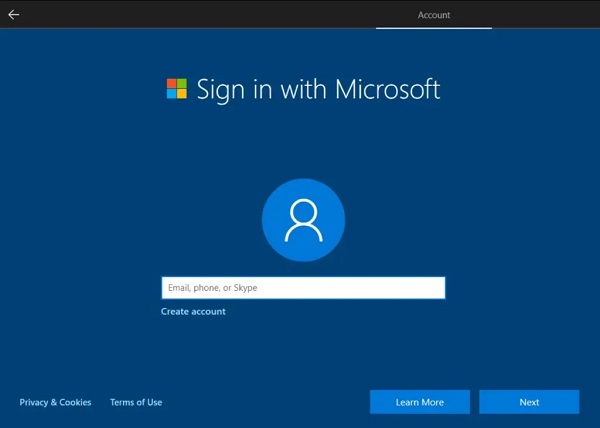
Task: Click the circular user avatar icon
Action: [303, 222]
